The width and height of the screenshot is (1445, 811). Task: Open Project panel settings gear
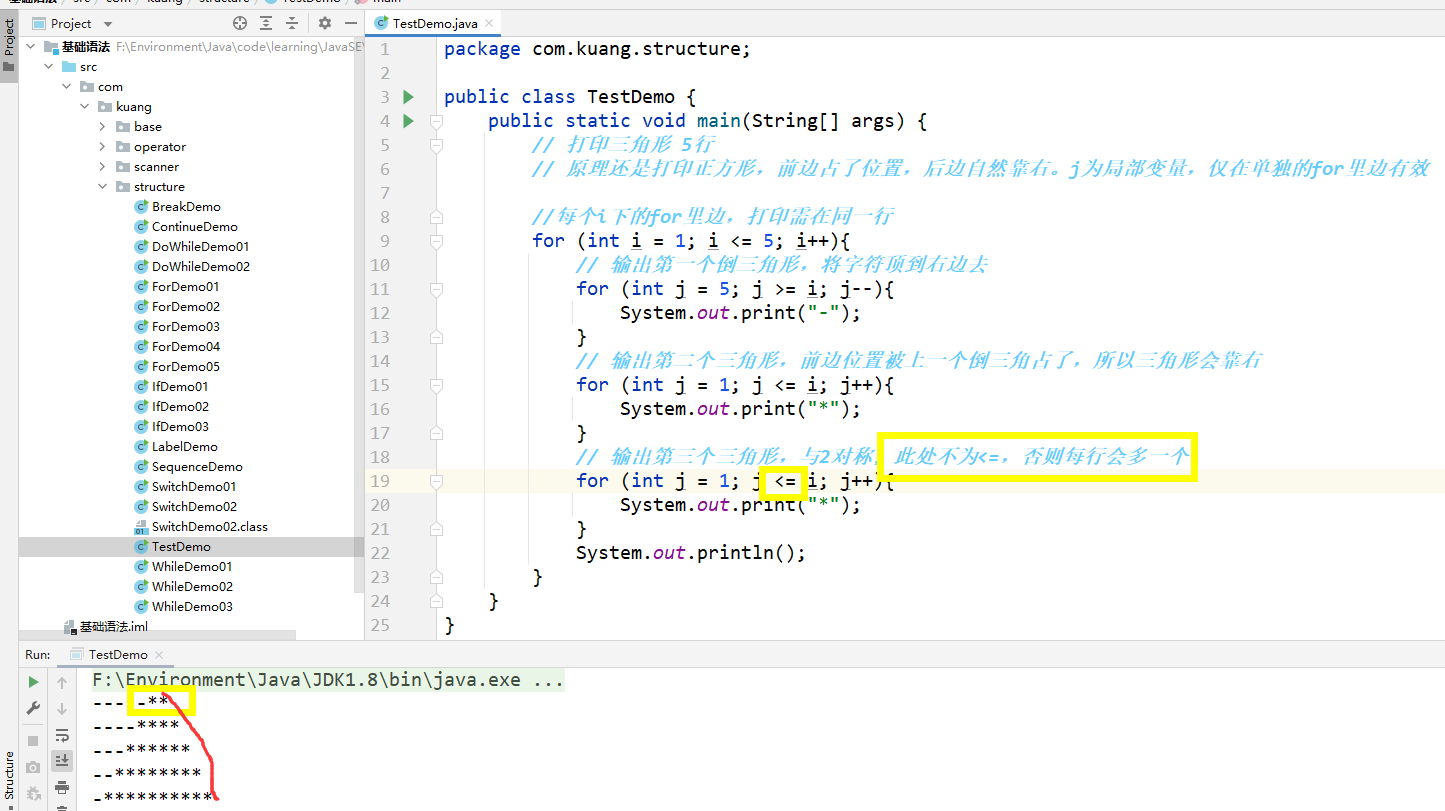tap(324, 23)
